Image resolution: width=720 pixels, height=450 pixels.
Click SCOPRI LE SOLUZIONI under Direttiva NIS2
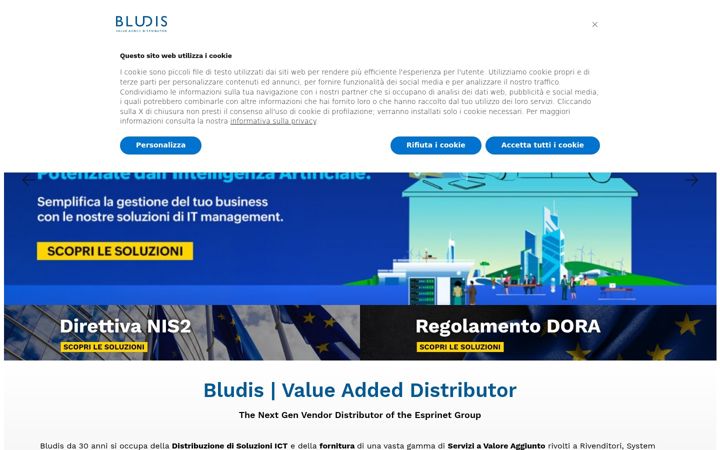pyautogui.click(x=104, y=347)
